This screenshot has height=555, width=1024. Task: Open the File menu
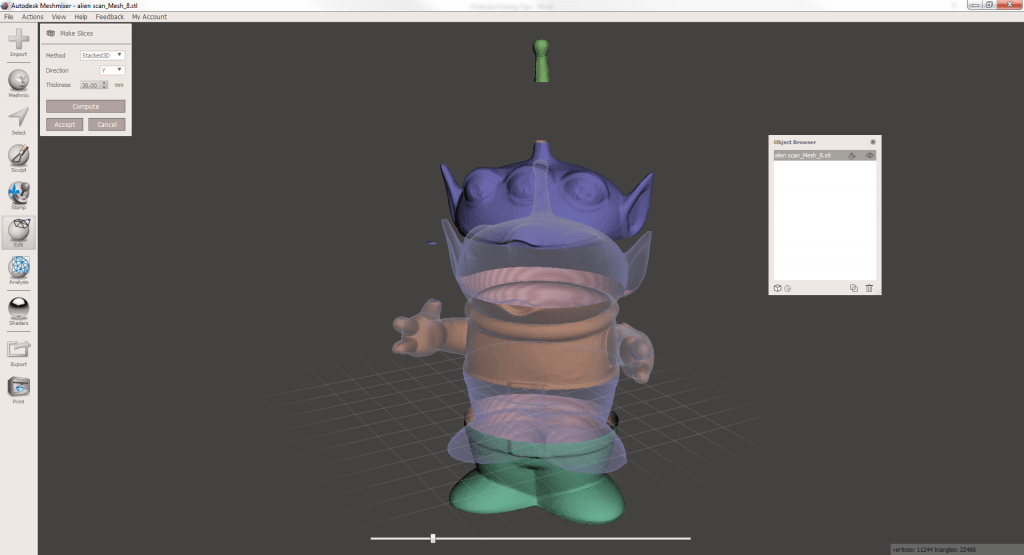tap(8, 17)
